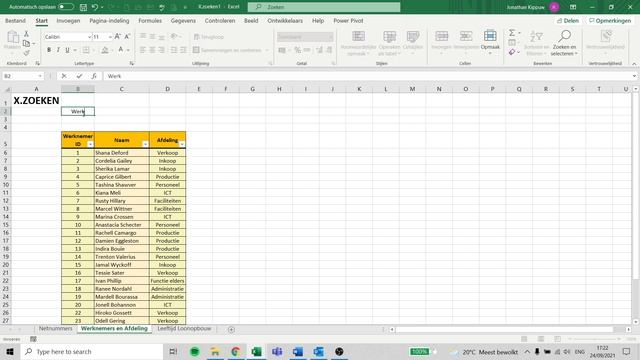Click the vertical scrollbar down arrow

tap(636, 322)
